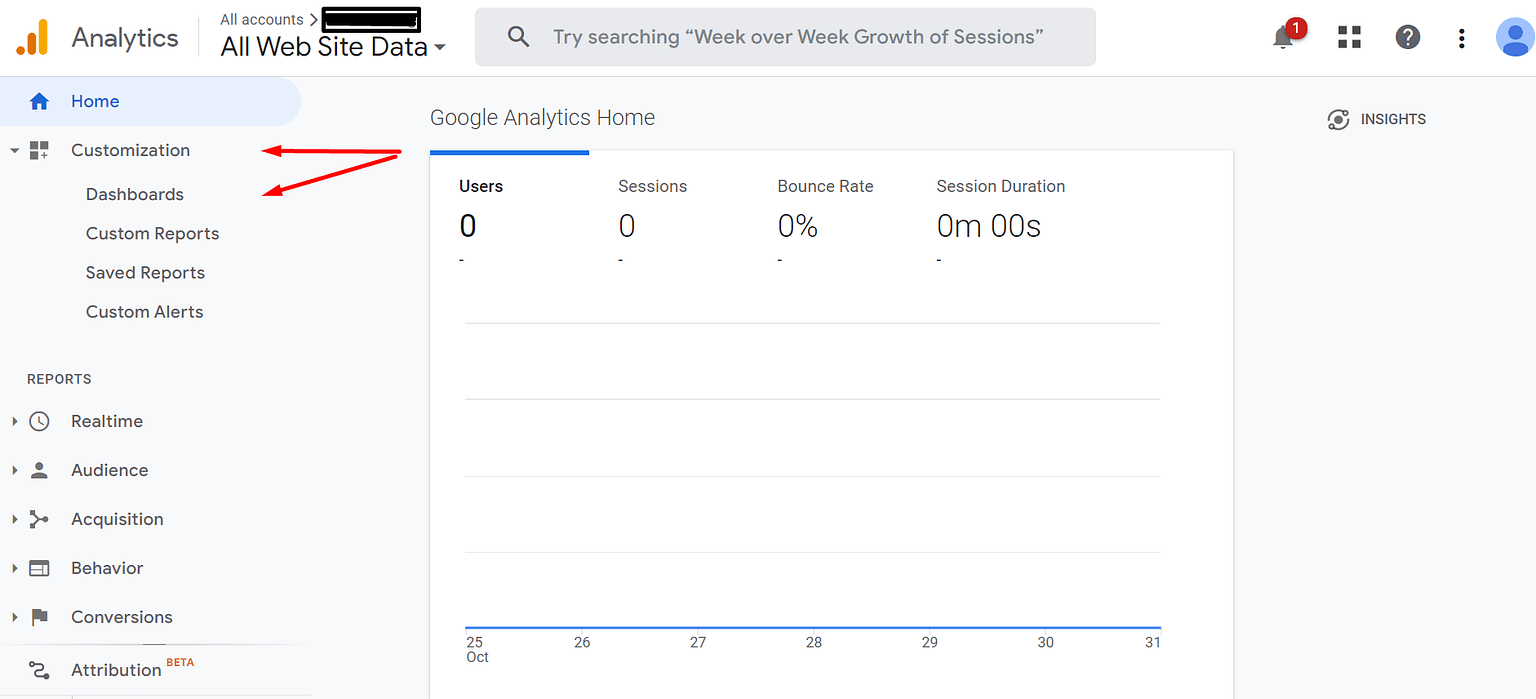Open the Dashboards page
Image resolution: width=1536 pixels, height=699 pixels.
point(135,194)
